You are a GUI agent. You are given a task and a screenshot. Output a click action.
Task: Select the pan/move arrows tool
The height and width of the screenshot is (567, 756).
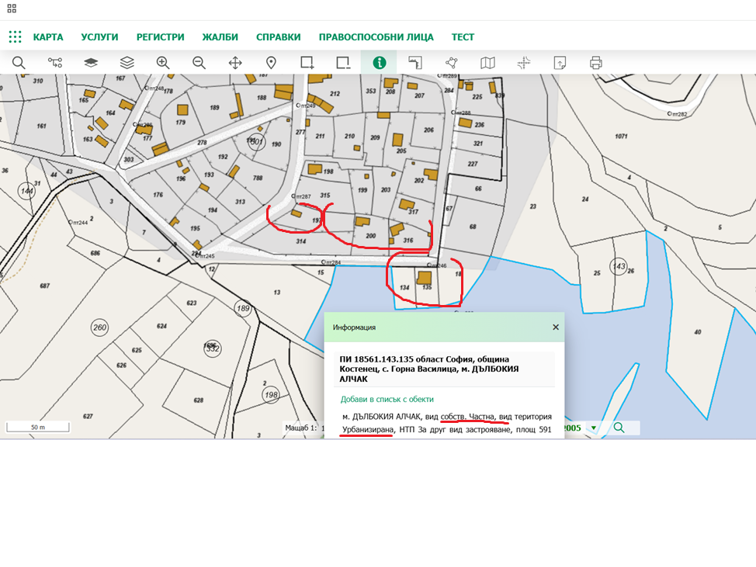point(235,63)
